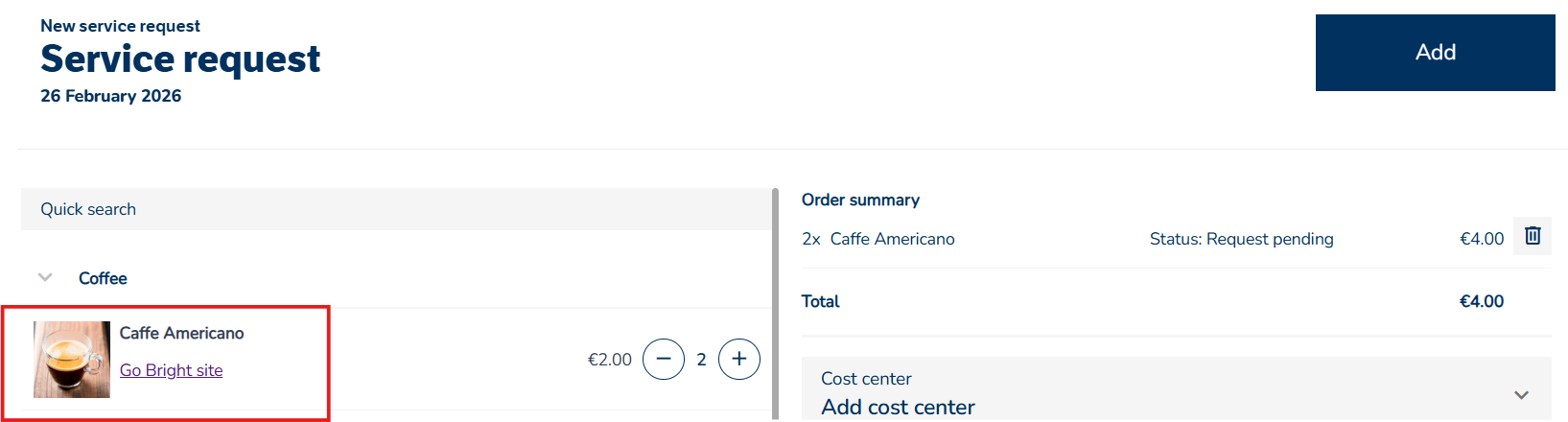The width and height of the screenshot is (1568, 422).
Task: Click the 26 February 2026 date
Action: point(110,96)
